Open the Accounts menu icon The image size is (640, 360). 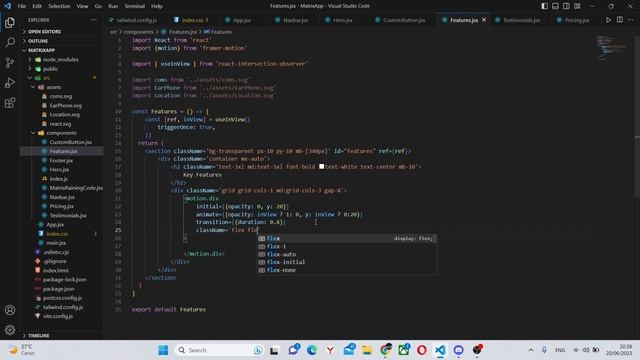coord(10,310)
